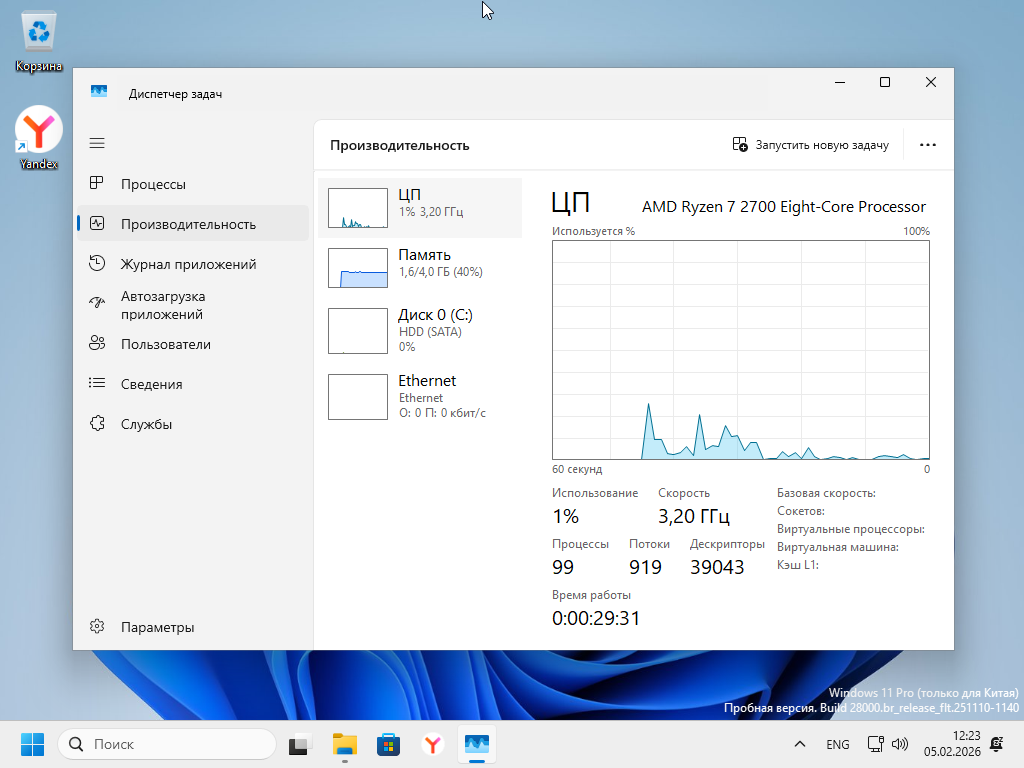The width and height of the screenshot is (1024, 768).
Task: Open the Процессы page icon
Action: (x=97, y=184)
